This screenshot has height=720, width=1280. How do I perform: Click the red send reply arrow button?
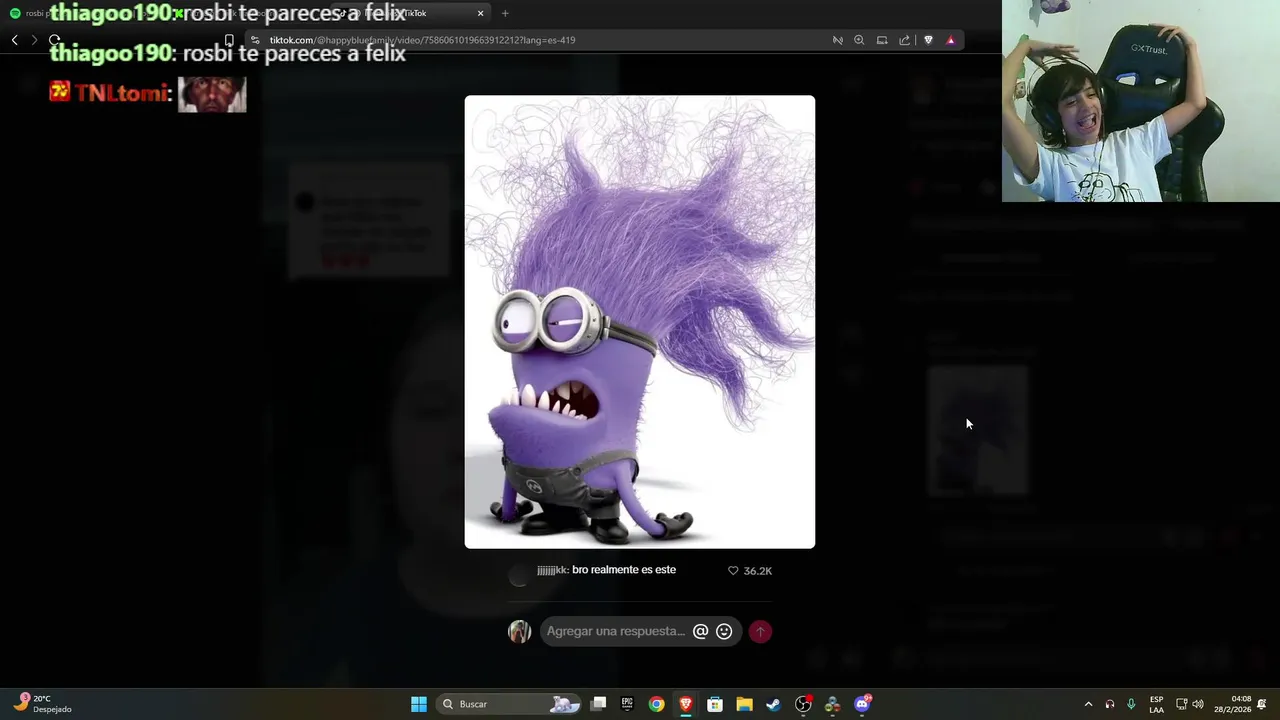pos(760,631)
